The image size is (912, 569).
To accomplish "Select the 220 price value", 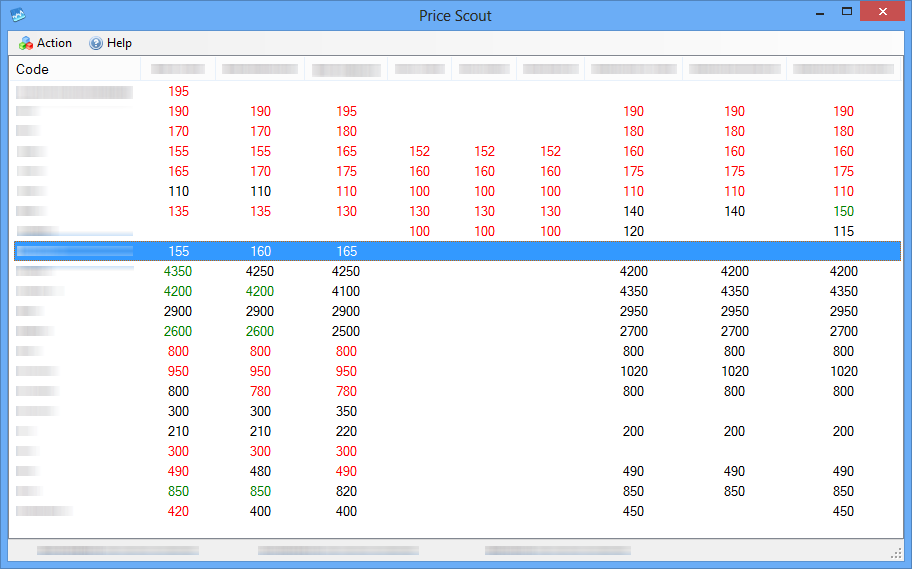I will pos(346,431).
